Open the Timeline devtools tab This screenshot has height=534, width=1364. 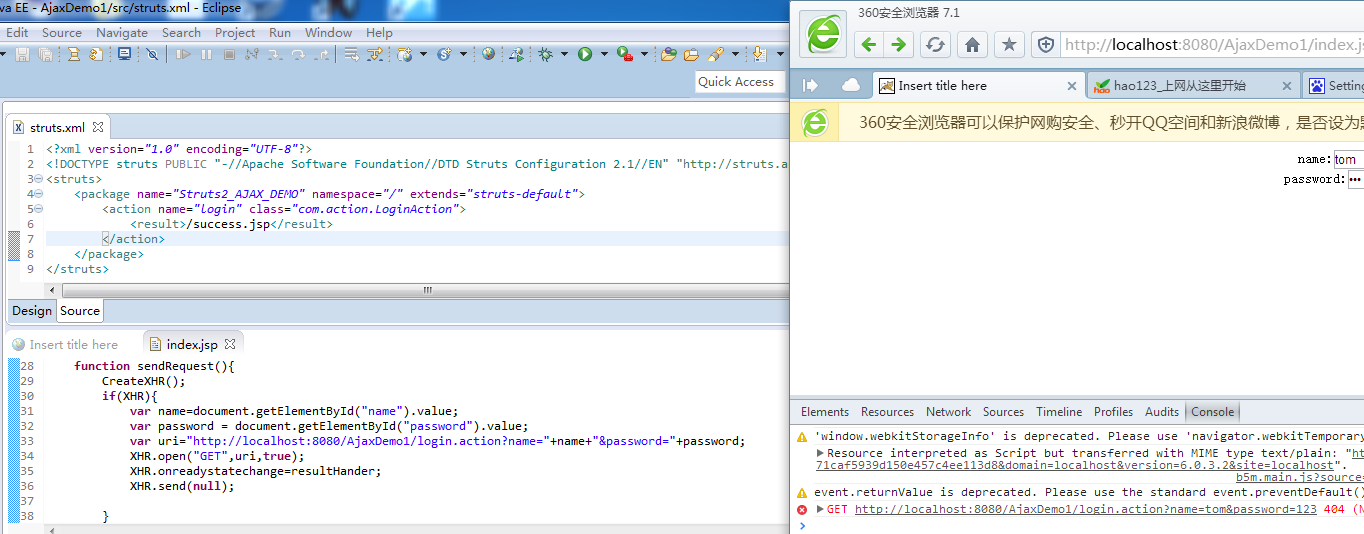pyautogui.click(x=1059, y=412)
